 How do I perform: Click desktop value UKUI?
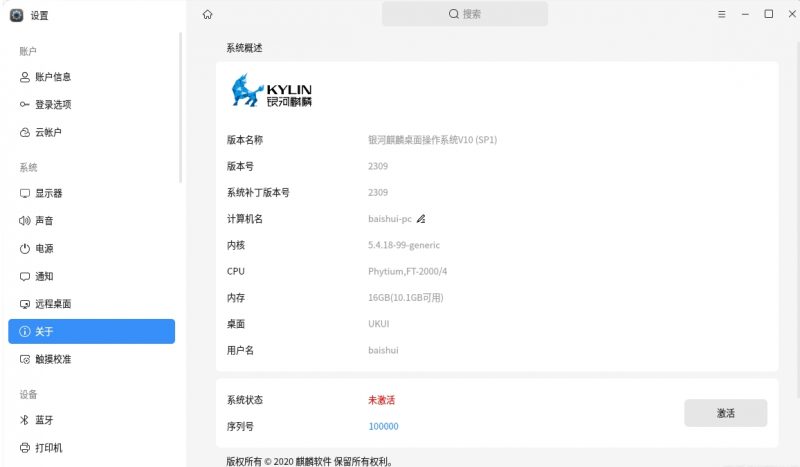[x=379, y=324]
